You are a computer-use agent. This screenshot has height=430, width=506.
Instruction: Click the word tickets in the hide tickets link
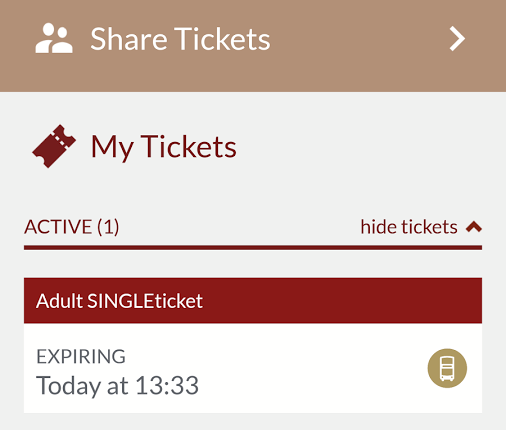(x=430, y=227)
